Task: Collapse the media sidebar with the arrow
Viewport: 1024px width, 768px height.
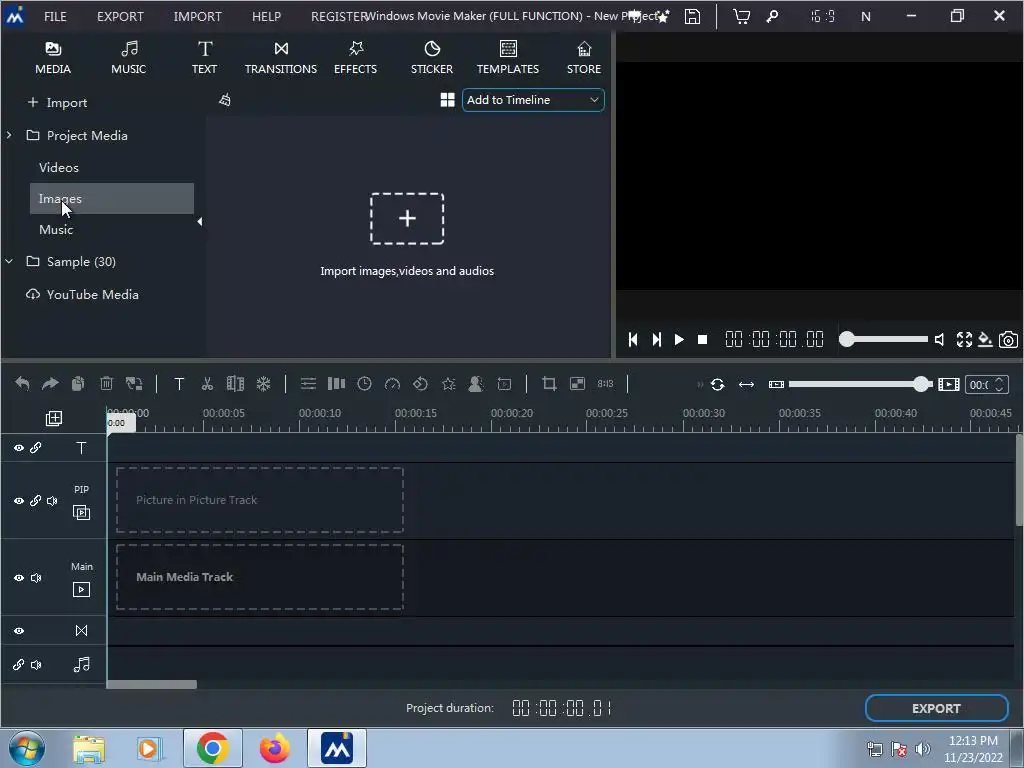Action: coord(200,221)
